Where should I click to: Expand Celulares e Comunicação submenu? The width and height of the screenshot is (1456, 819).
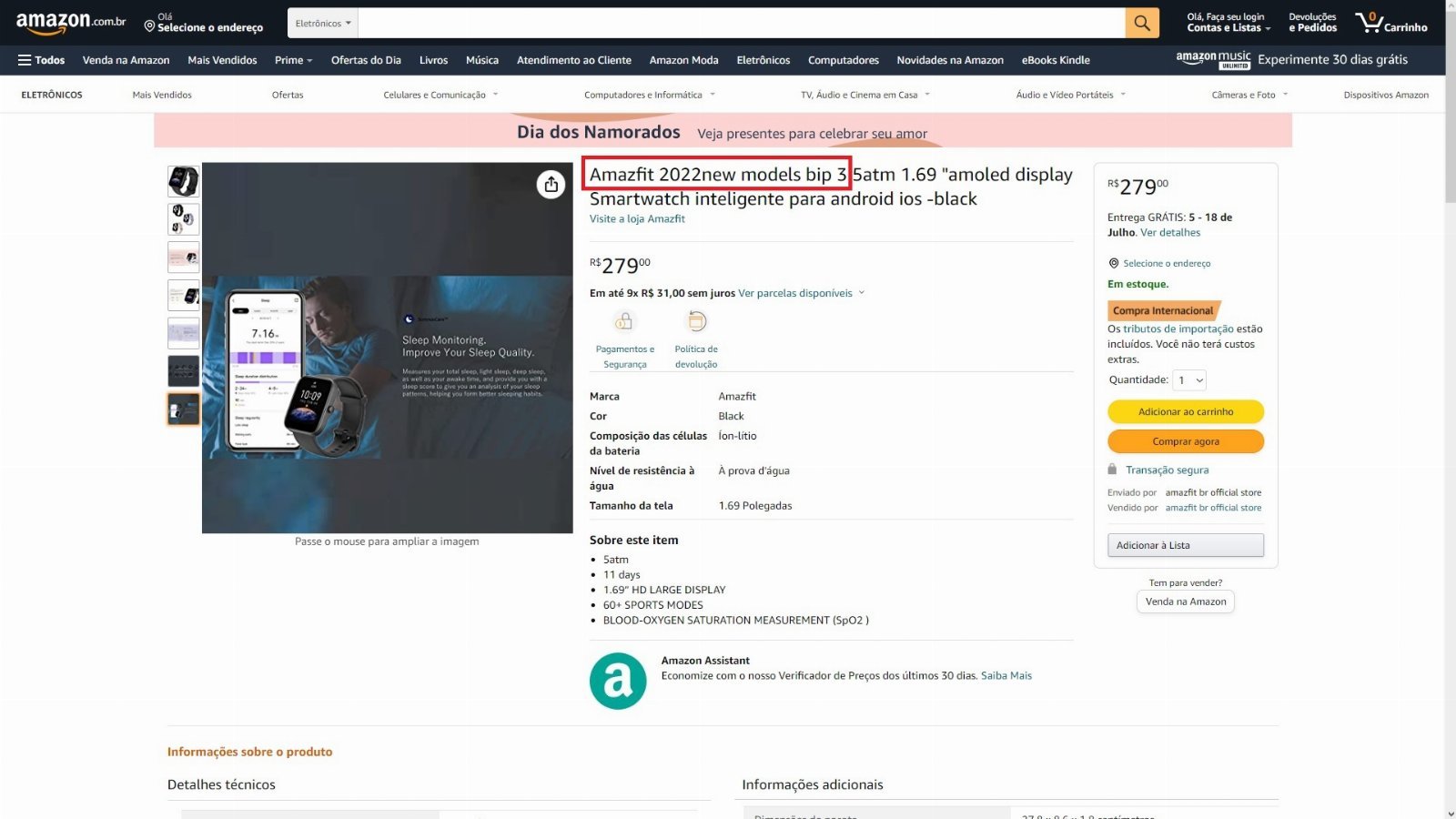(440, 95)
